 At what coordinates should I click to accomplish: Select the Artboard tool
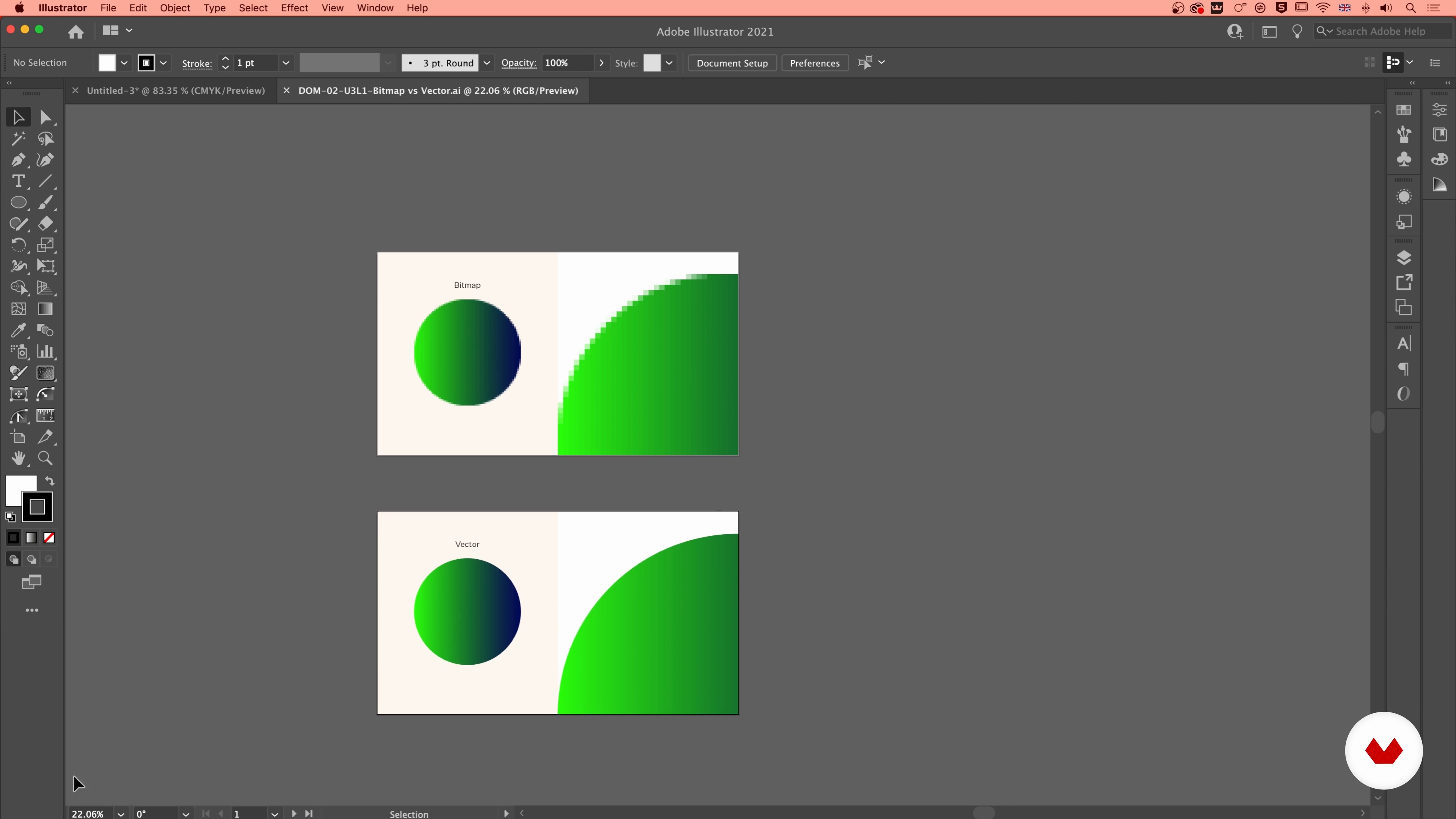click(18, 437)
